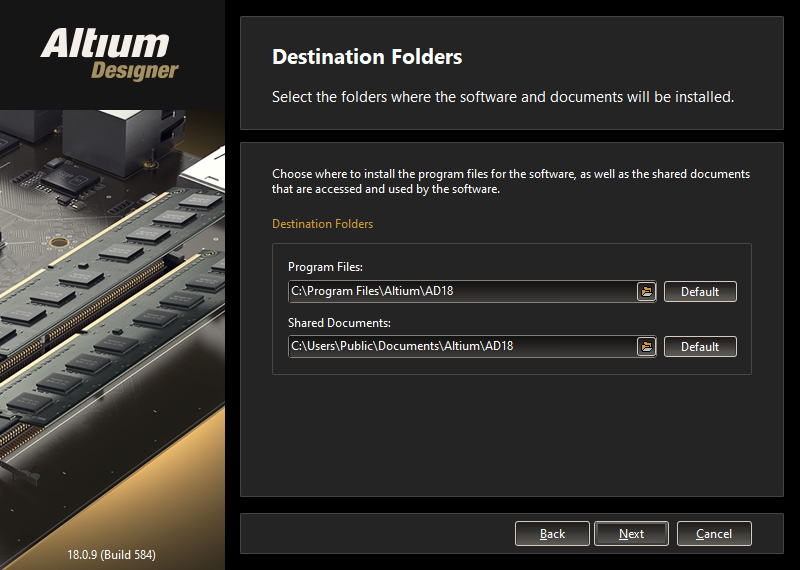
Task: Open folder browser for Program Files path
Action: 646,291
